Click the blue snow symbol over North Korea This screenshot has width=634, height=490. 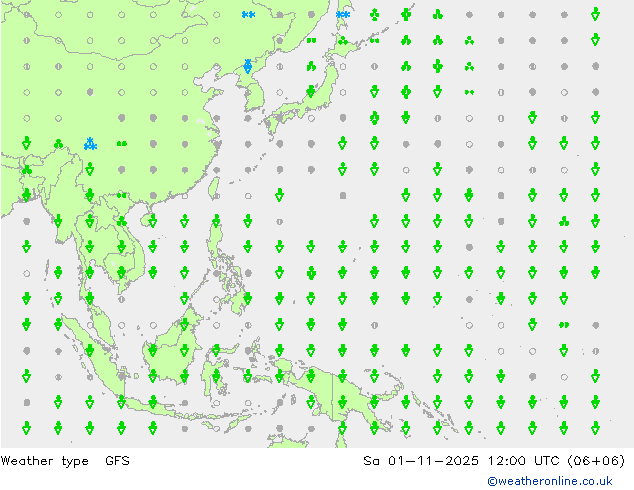[x=248, y=66]
